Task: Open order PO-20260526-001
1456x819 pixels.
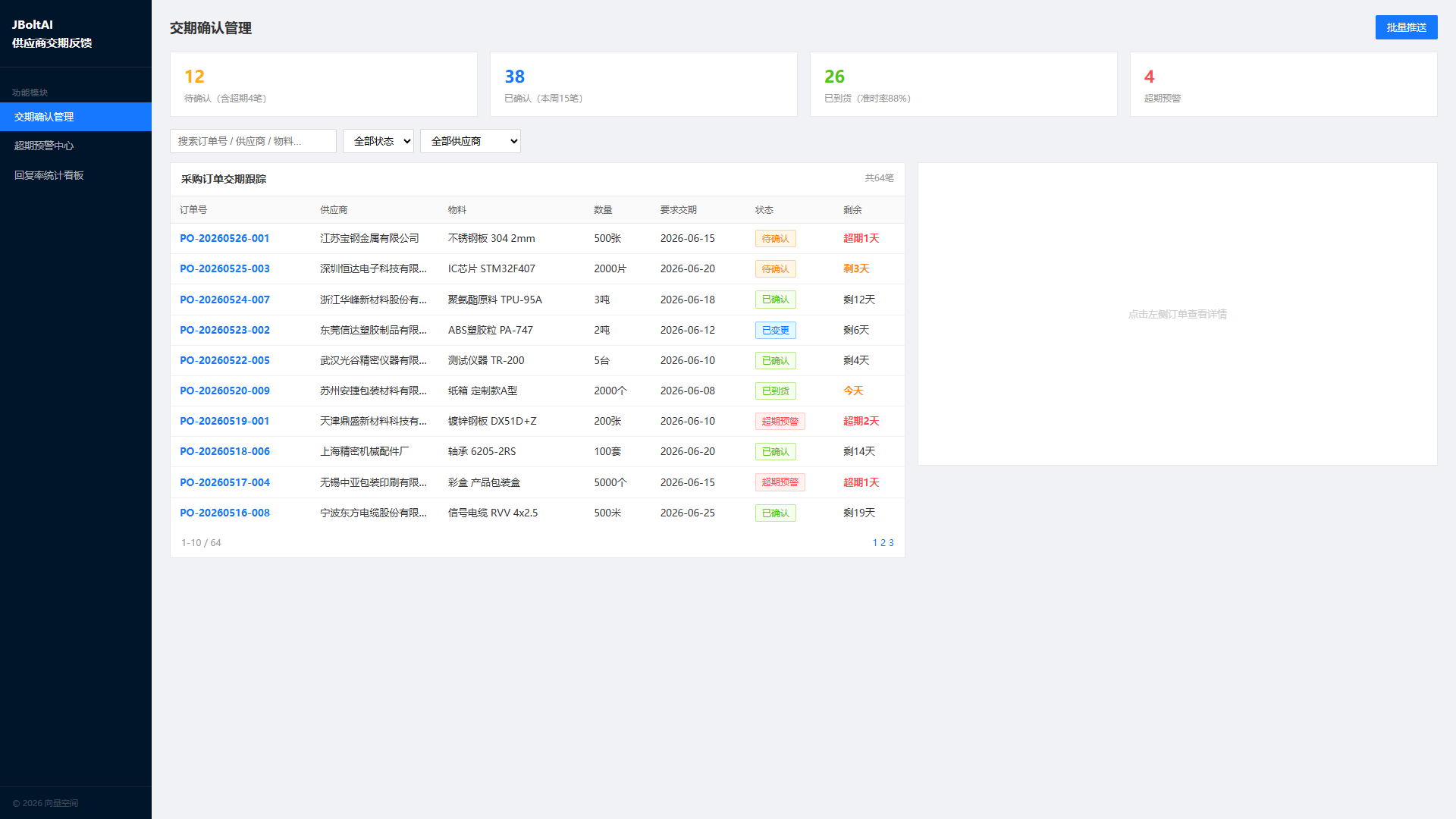Action: tap(224, 238)
